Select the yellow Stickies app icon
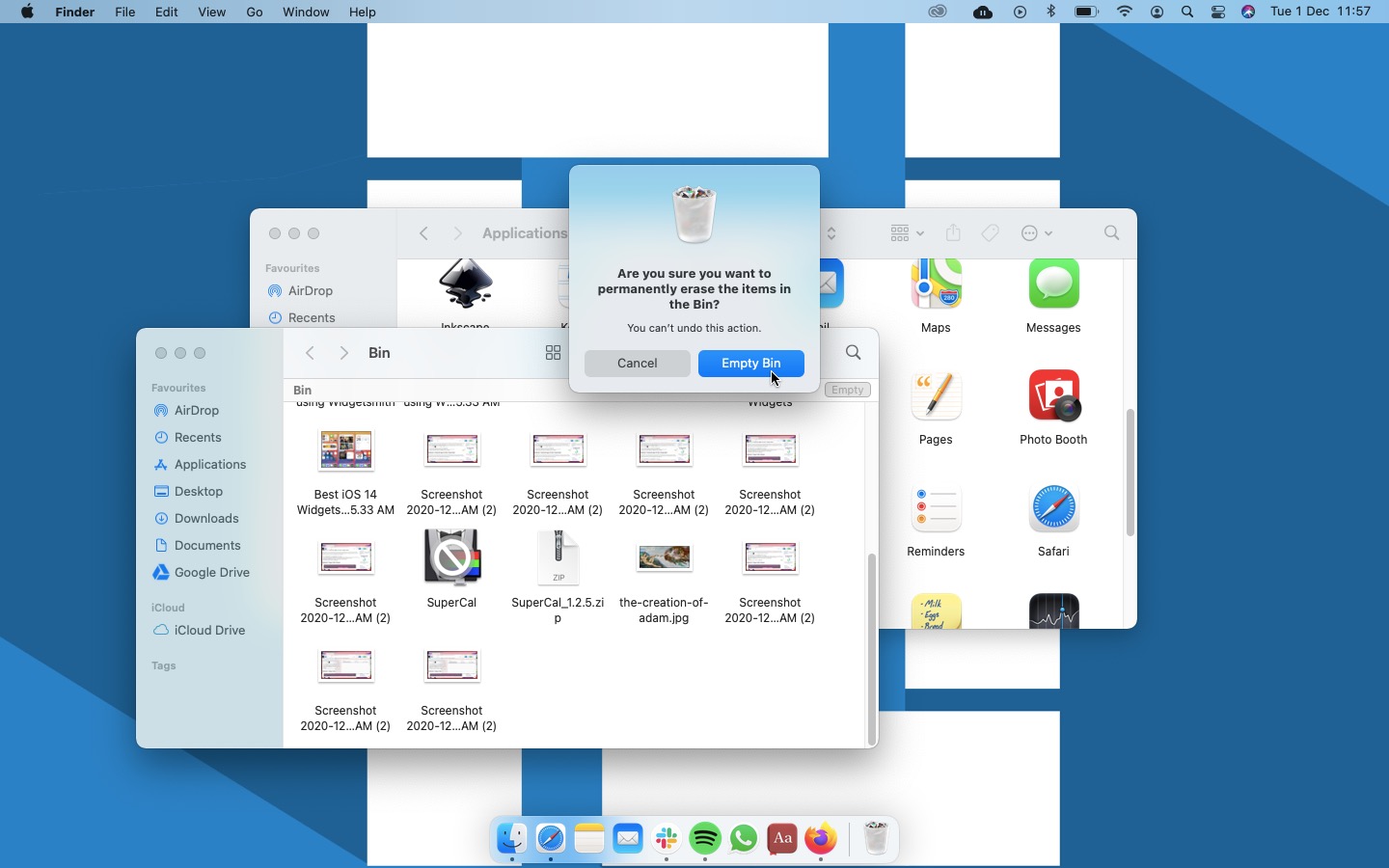 (936, 610)
